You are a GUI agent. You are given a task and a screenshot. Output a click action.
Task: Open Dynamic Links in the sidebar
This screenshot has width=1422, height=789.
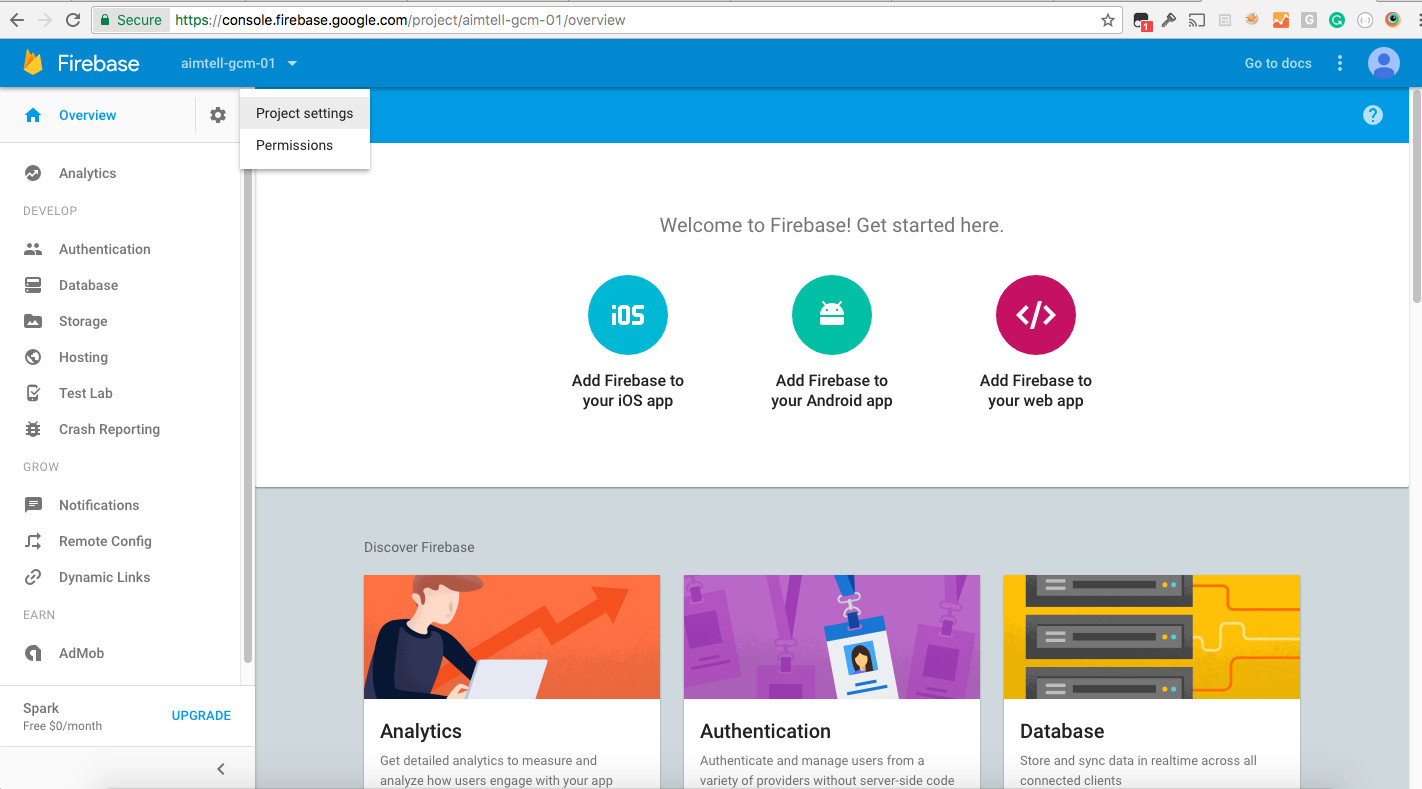click(105, 577)
